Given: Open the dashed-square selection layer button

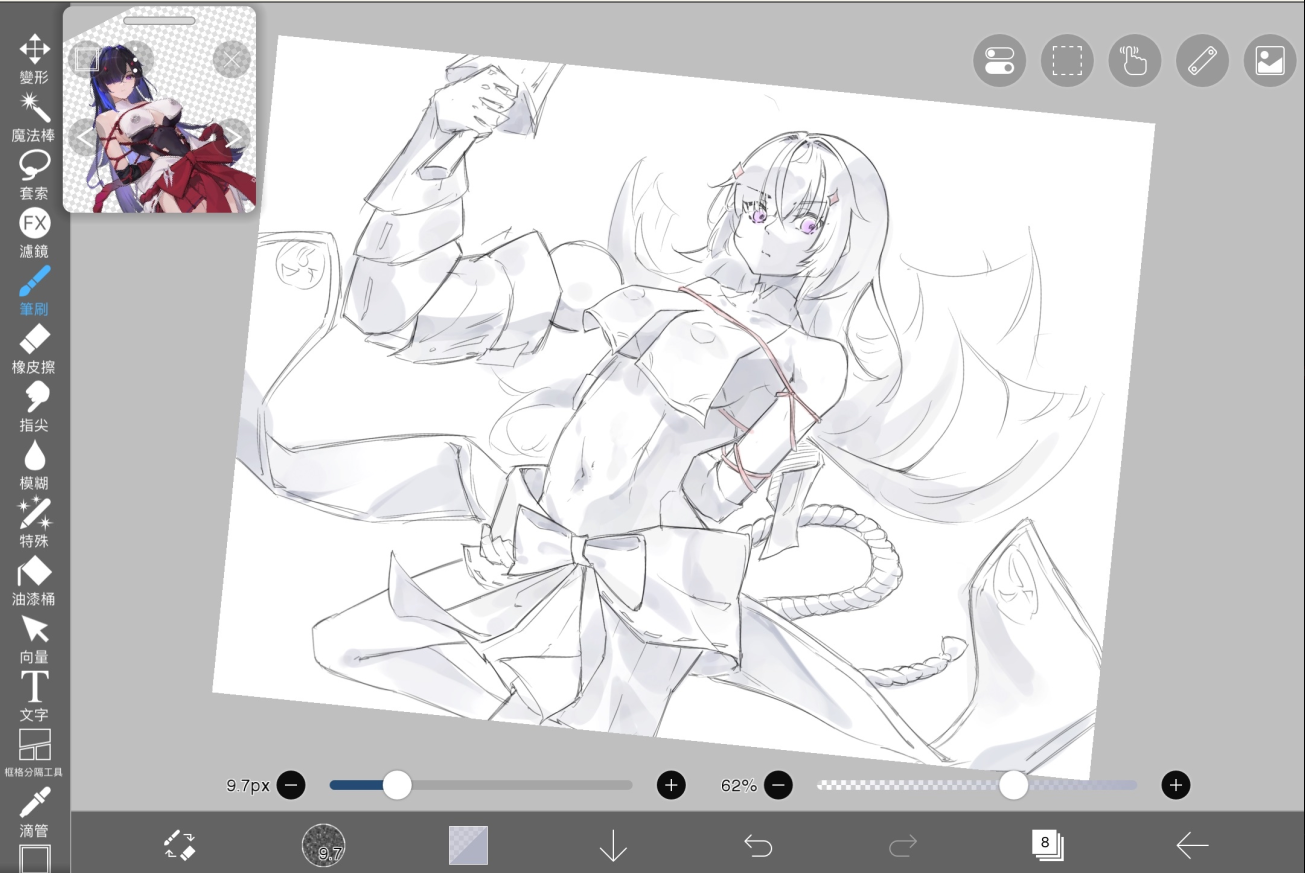Looking at the screenshot, I should 1067,61.
